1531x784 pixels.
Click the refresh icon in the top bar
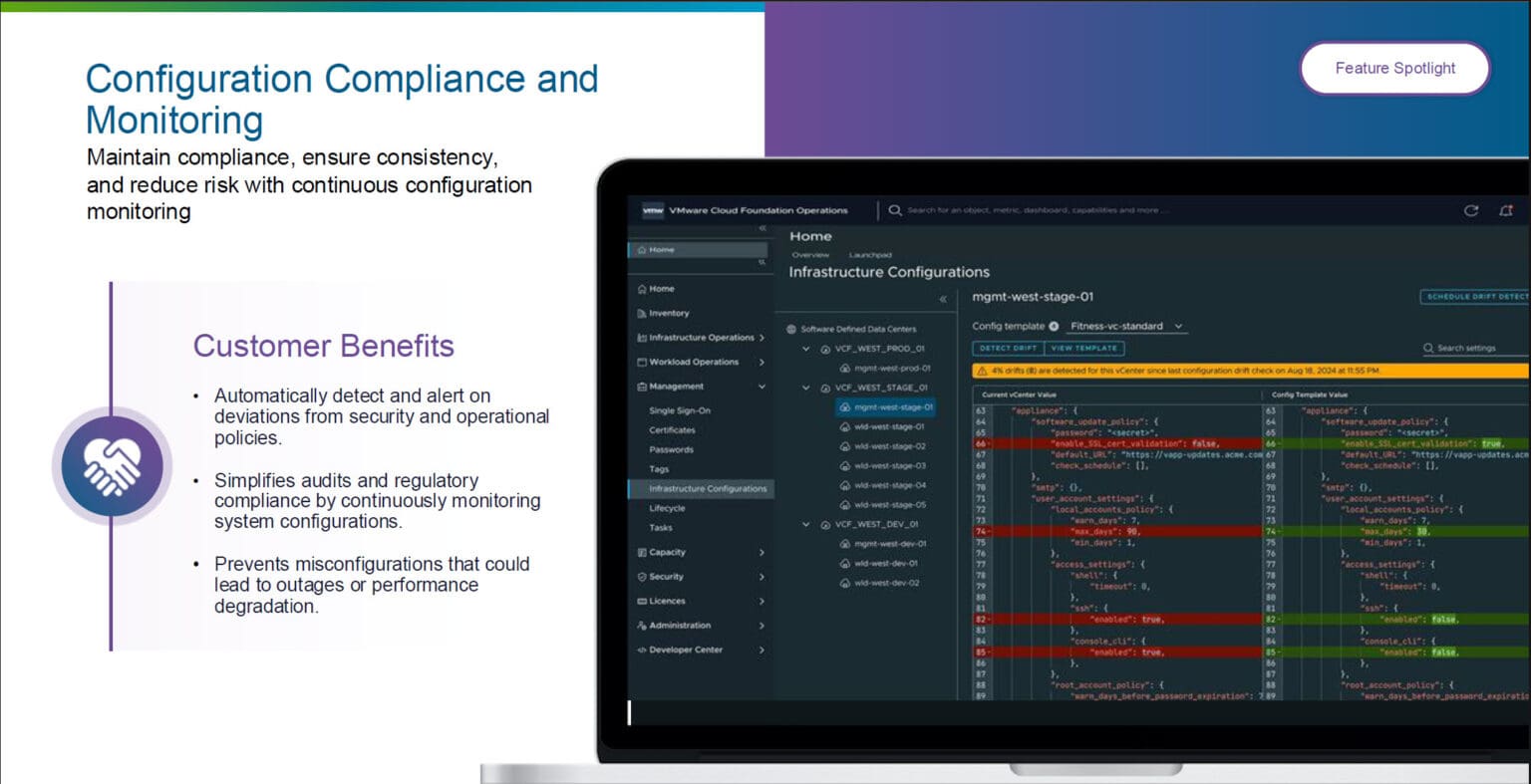pos(1472,210)
